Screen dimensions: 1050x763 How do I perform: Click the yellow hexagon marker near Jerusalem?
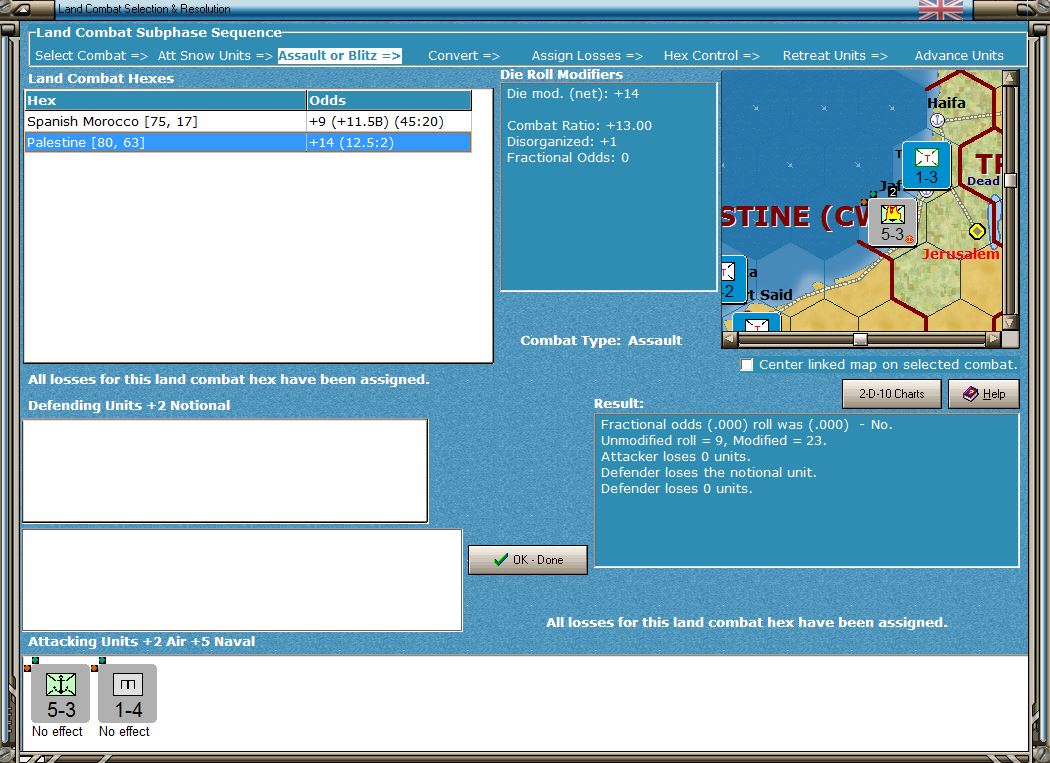pos(977,231)
